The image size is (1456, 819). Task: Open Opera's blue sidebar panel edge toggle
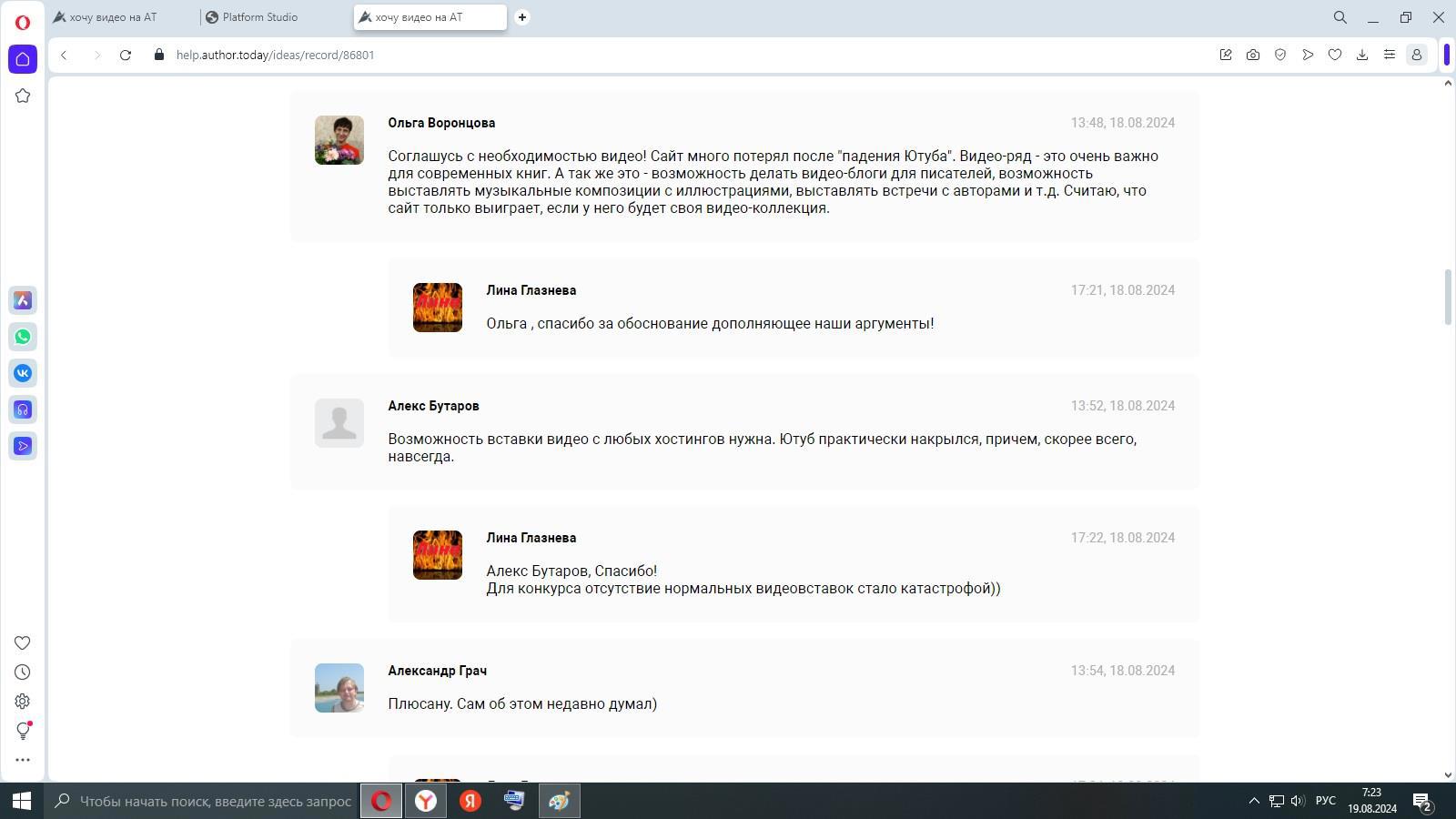(1447, 55)
